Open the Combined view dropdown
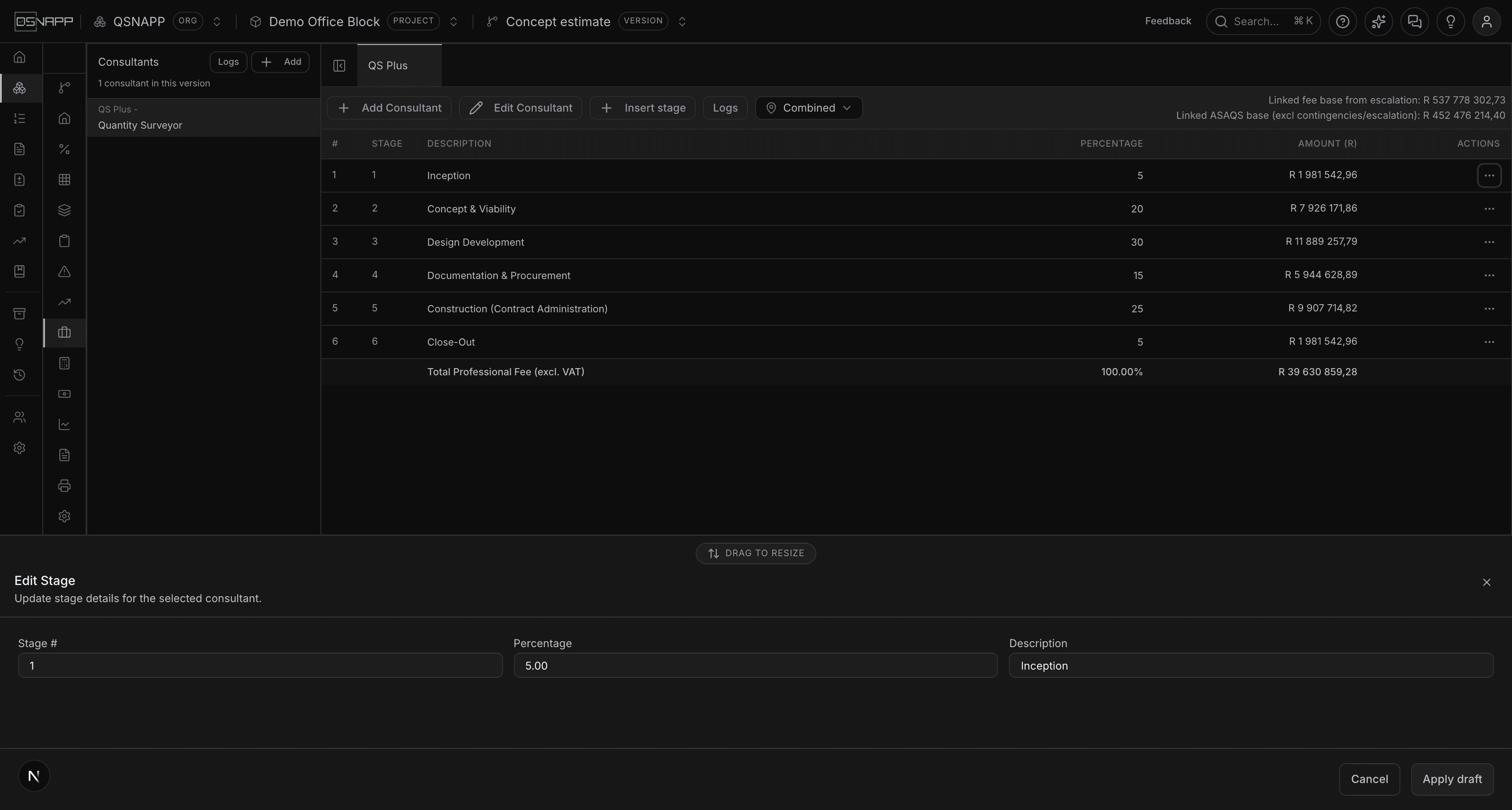The width and height of the screenshot is (1512, 810). click(x=808, y=108)
